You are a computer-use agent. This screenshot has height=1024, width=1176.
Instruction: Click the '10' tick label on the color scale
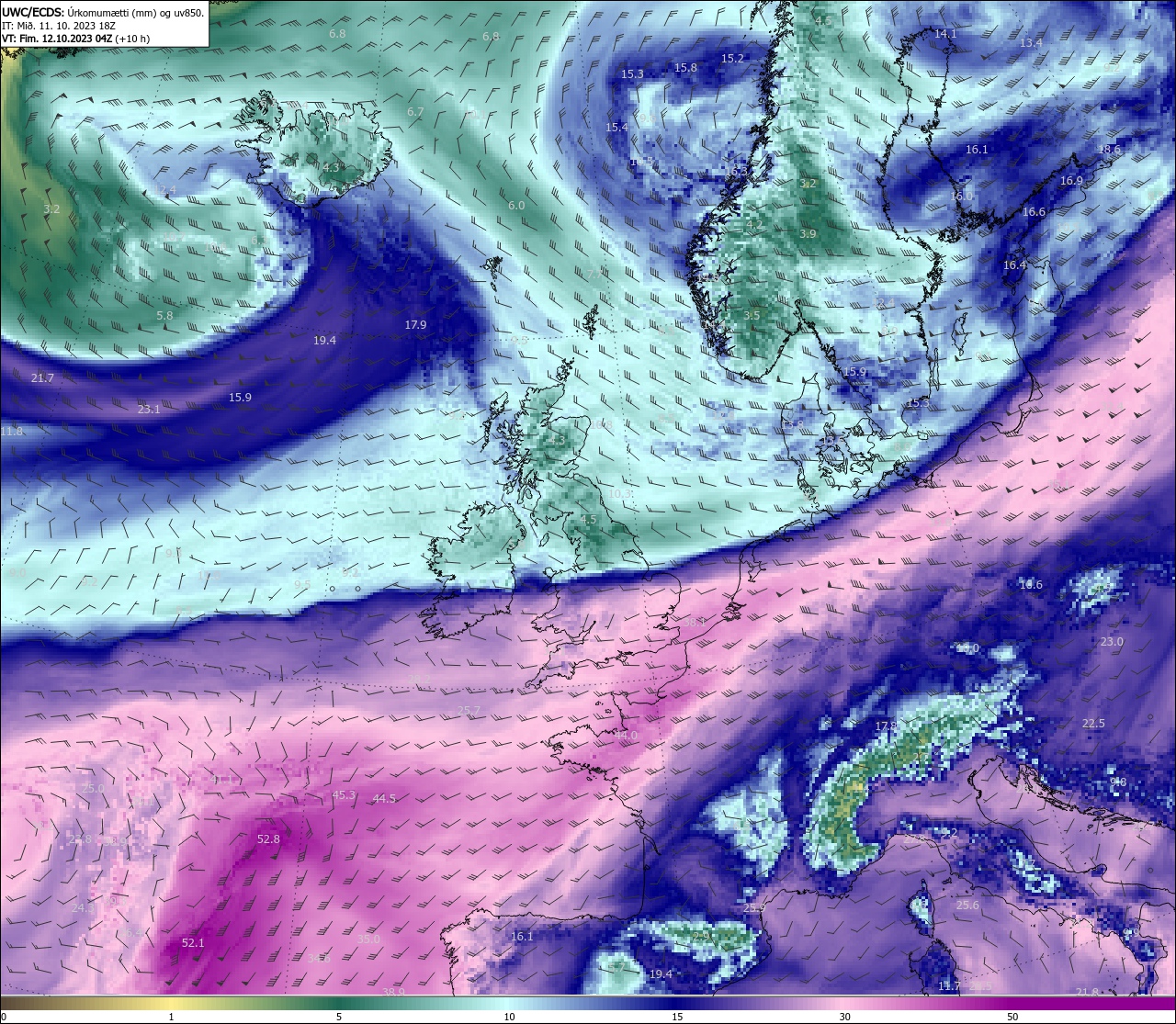pos(509,1017)
